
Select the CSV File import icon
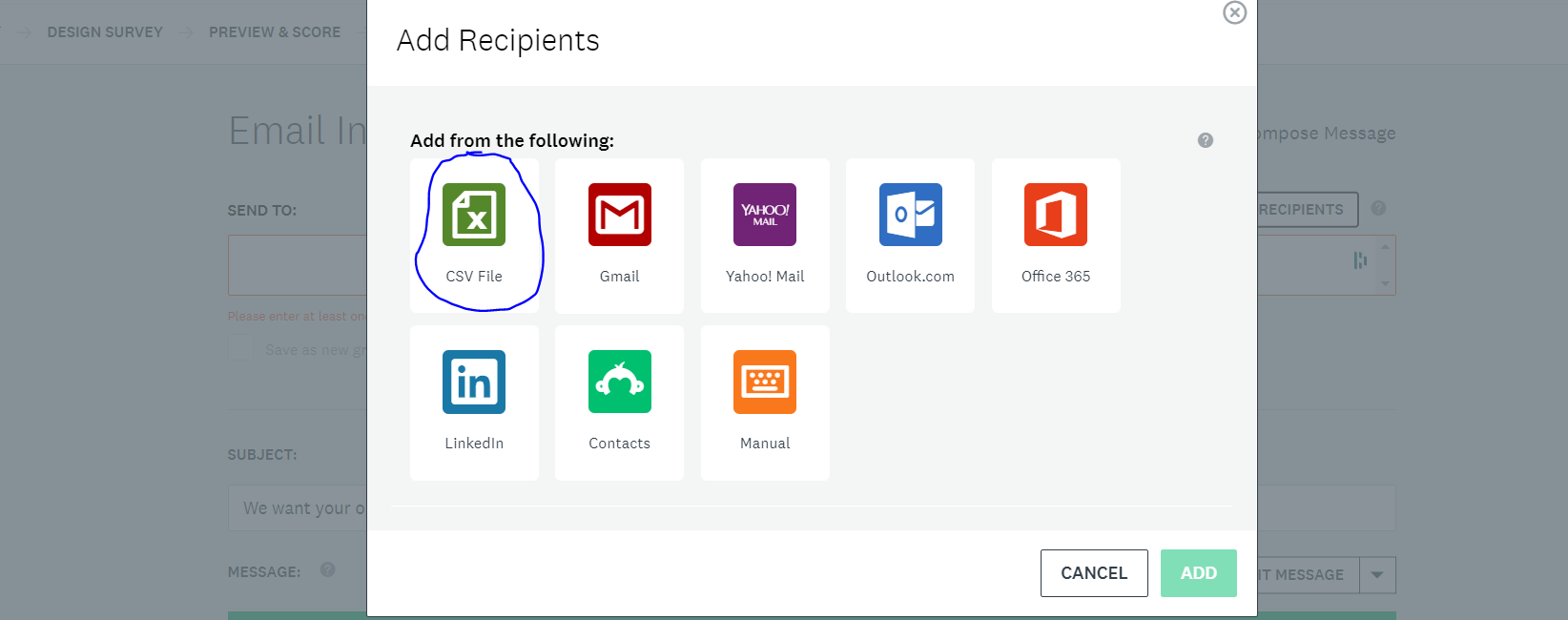tap(474, 215)
